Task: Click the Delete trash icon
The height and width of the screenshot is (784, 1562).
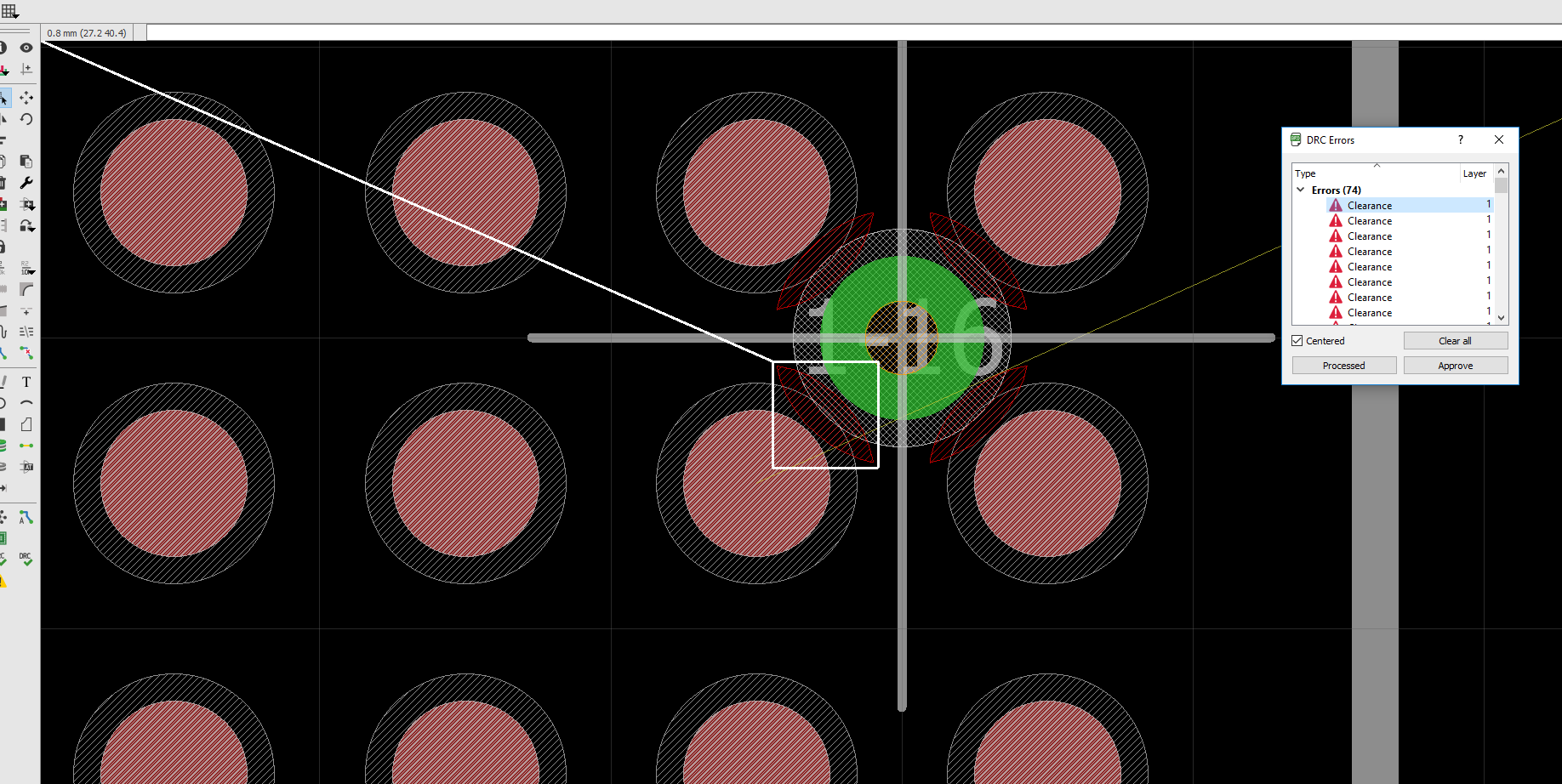Action: pyautogui.click(x=4, y=181)
